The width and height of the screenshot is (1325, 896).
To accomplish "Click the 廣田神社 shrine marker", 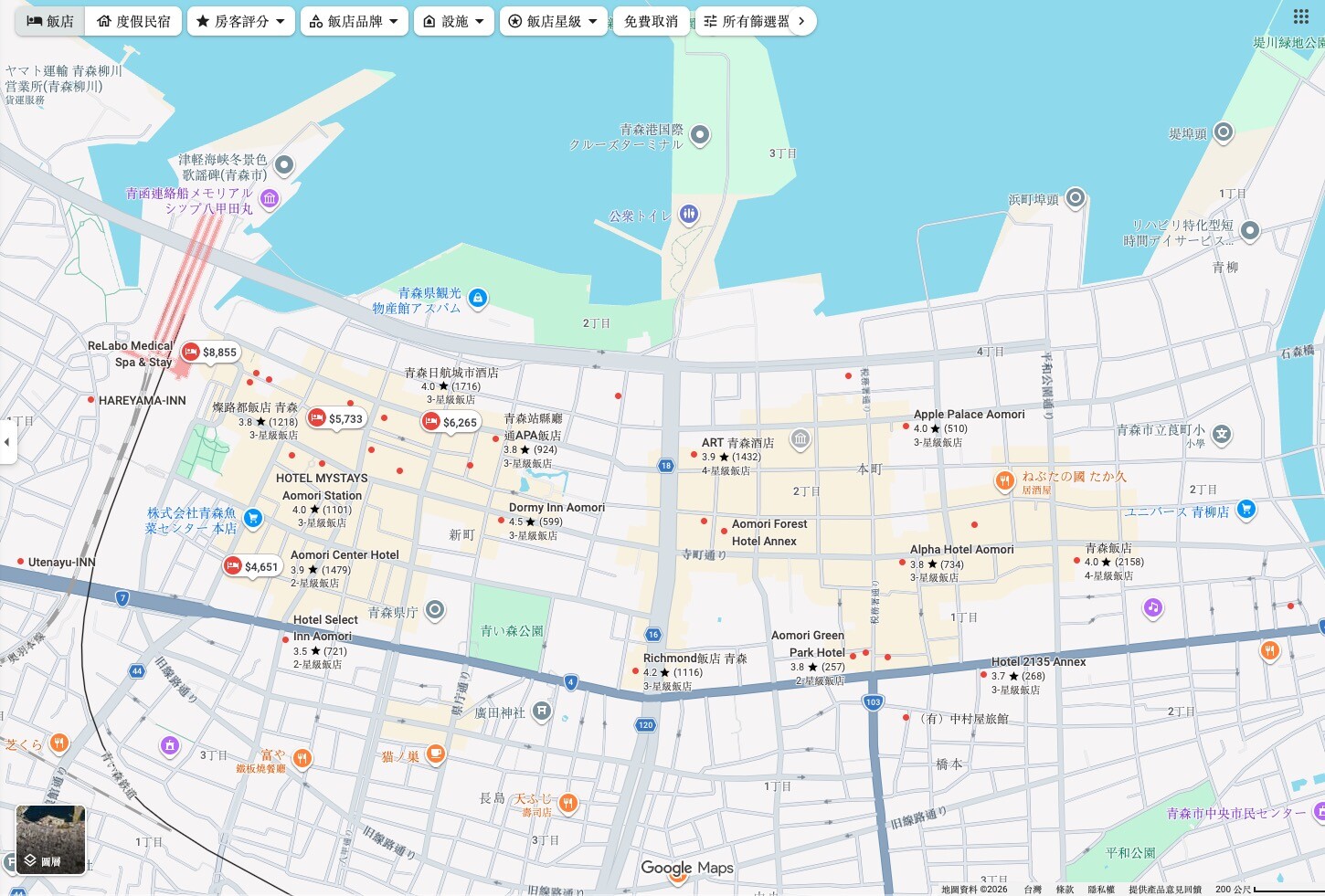I will (x=542, y=711).
